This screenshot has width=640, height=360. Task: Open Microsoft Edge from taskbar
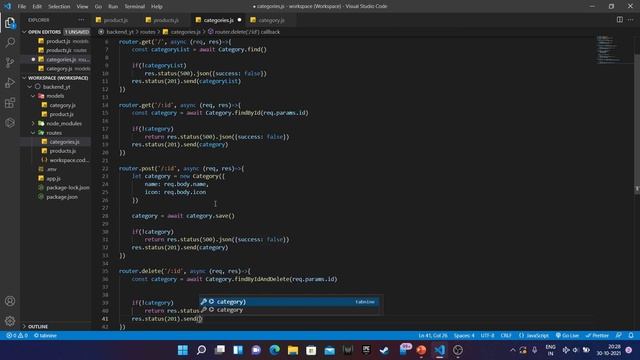[x=274, y=350]
